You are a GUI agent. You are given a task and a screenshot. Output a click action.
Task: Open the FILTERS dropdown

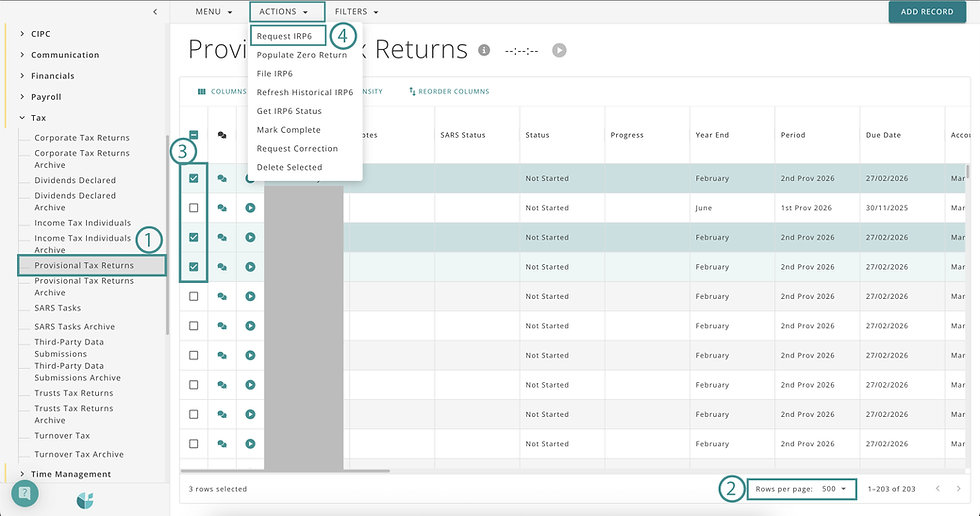(x=357, y=12)
